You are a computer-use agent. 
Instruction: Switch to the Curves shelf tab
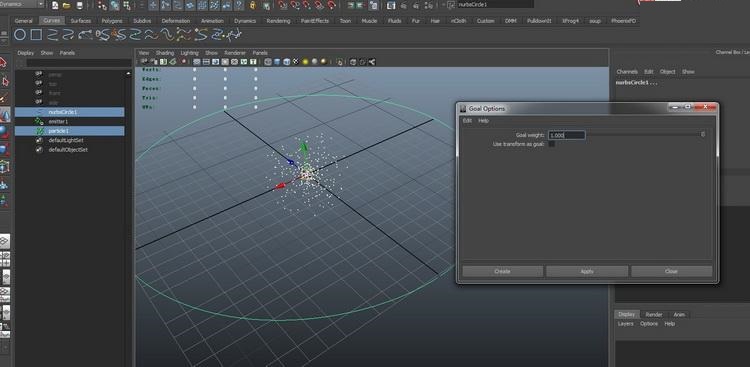coord(51,21)
